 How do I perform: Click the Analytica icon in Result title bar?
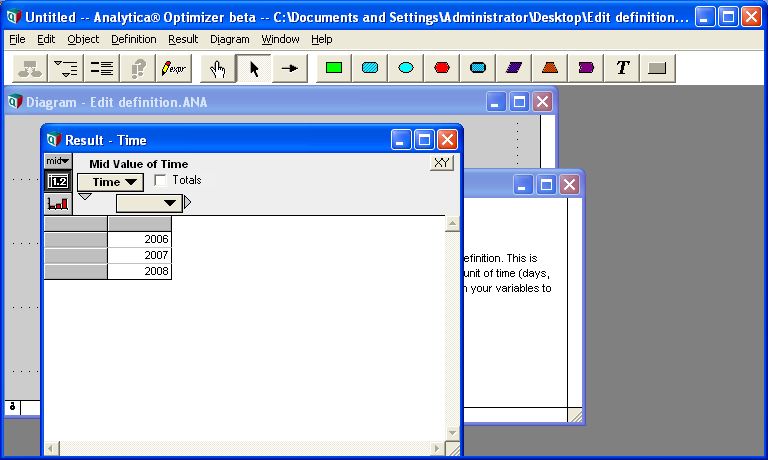pos(54,140)
